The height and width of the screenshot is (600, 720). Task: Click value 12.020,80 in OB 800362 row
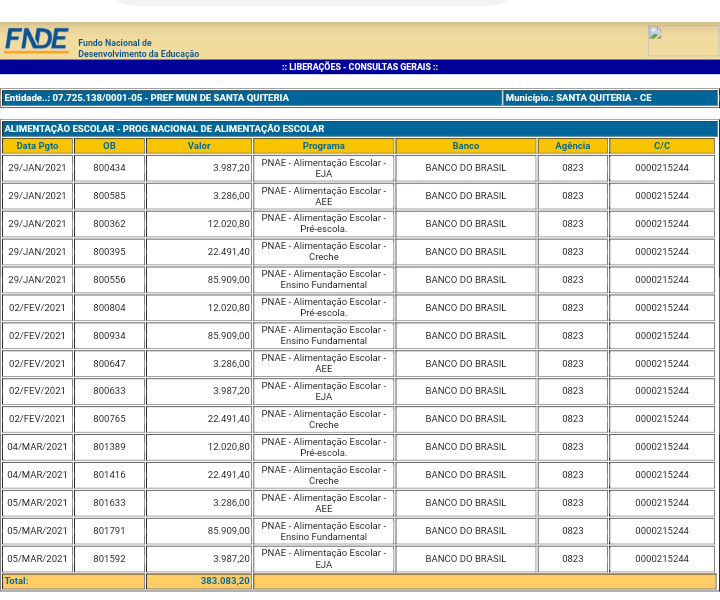click(229, 224)
